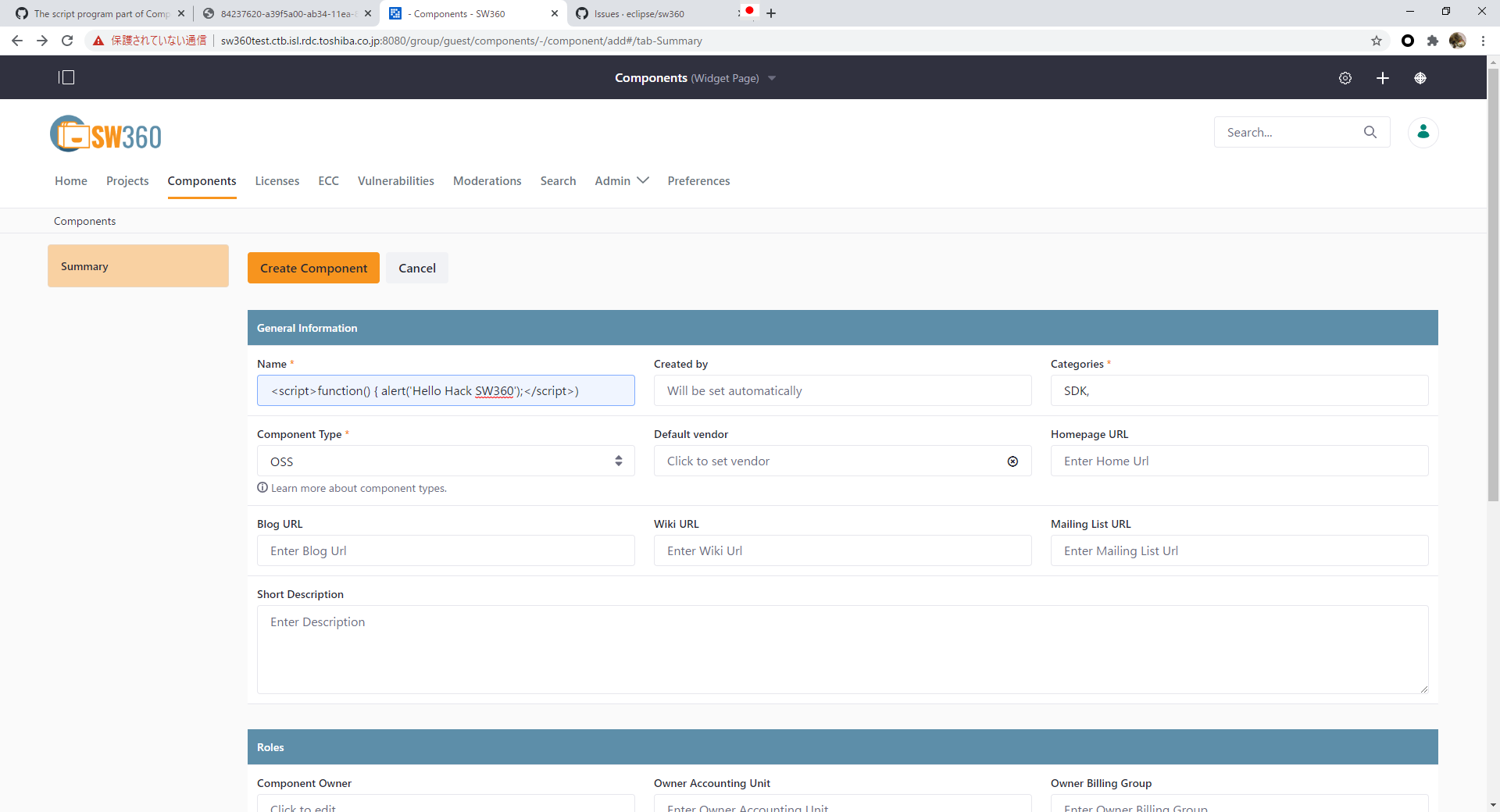Open the Component Type OSS selector
1500x812 pixels.
pyautogui.click(x=445, y=461)
